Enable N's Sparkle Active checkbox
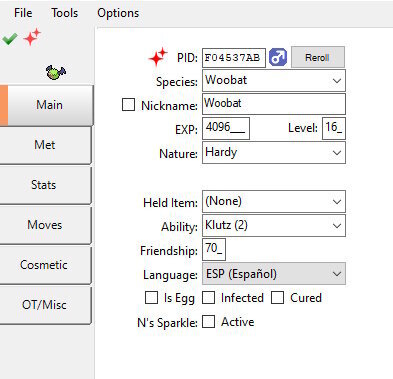 [x=208, y=322]
